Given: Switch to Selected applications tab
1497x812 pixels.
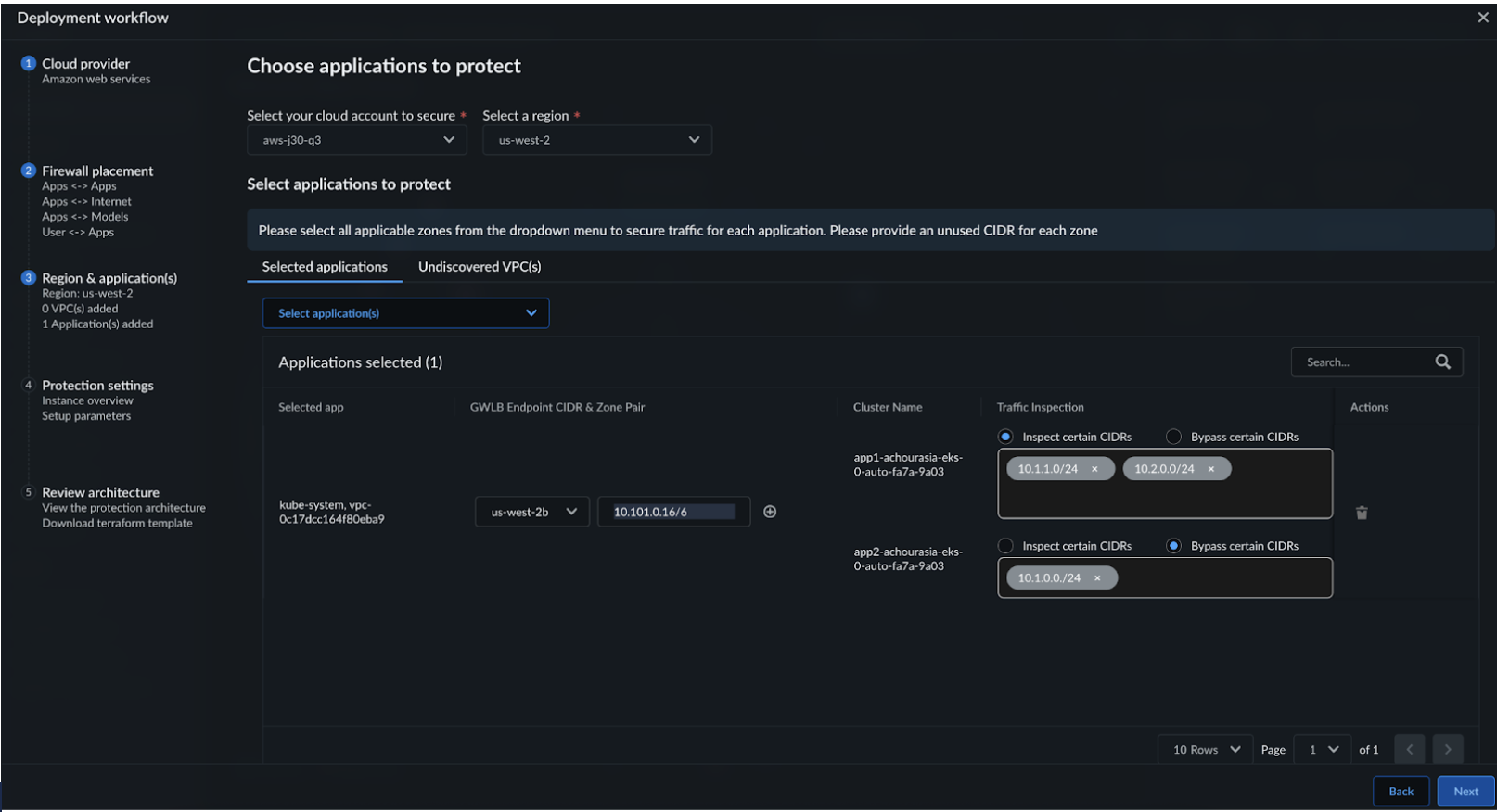Looking at the screenshot, I should coord(325,267).
